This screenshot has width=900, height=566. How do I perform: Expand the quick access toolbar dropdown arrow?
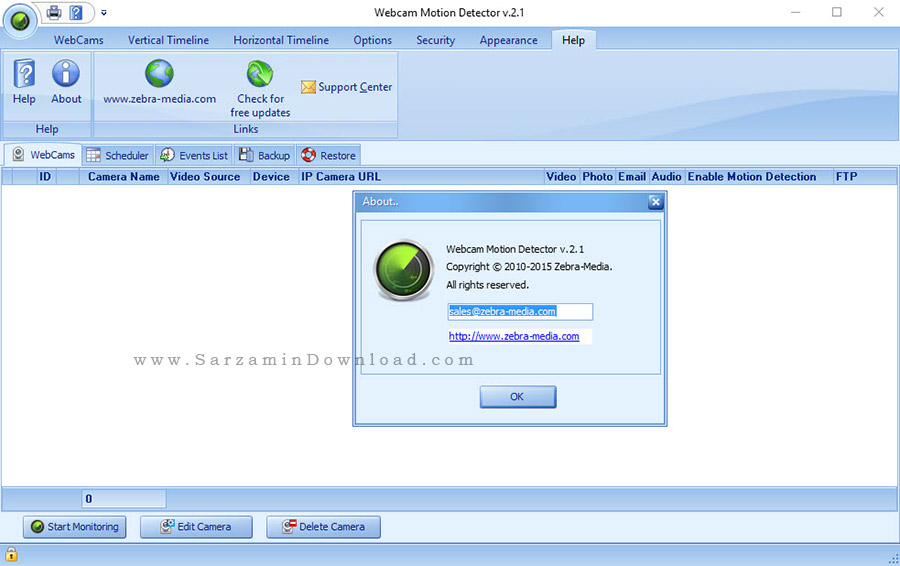coord(104,12)
